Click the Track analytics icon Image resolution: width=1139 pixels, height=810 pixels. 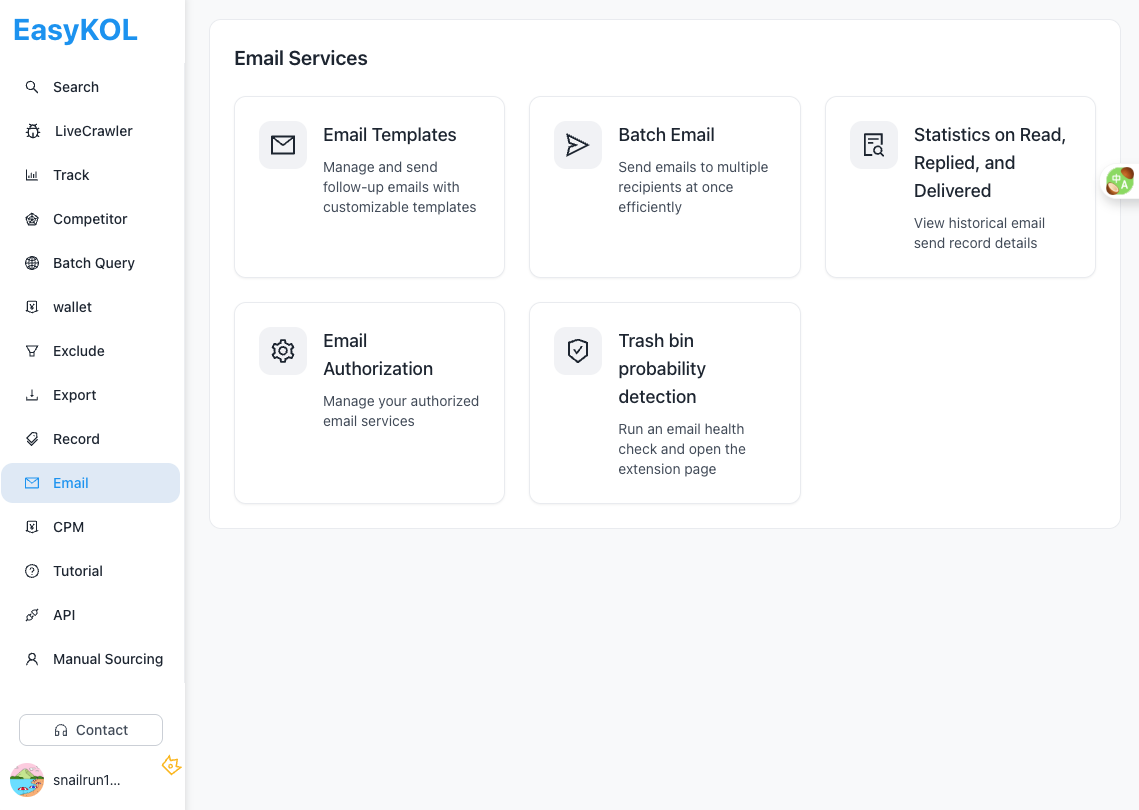point(31,175)
